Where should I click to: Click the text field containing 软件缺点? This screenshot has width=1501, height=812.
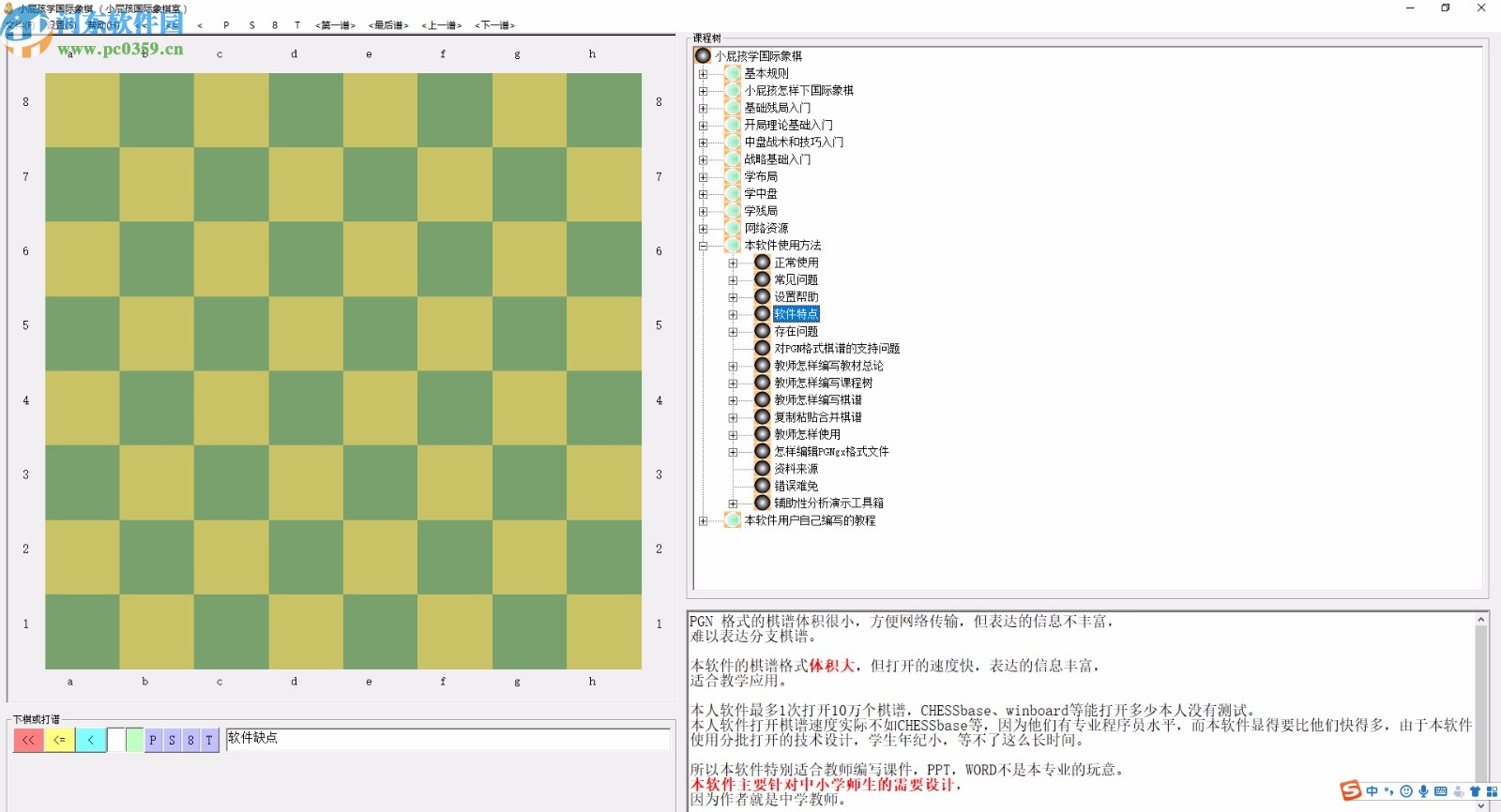pyautogui.click(x=448, y=739)
